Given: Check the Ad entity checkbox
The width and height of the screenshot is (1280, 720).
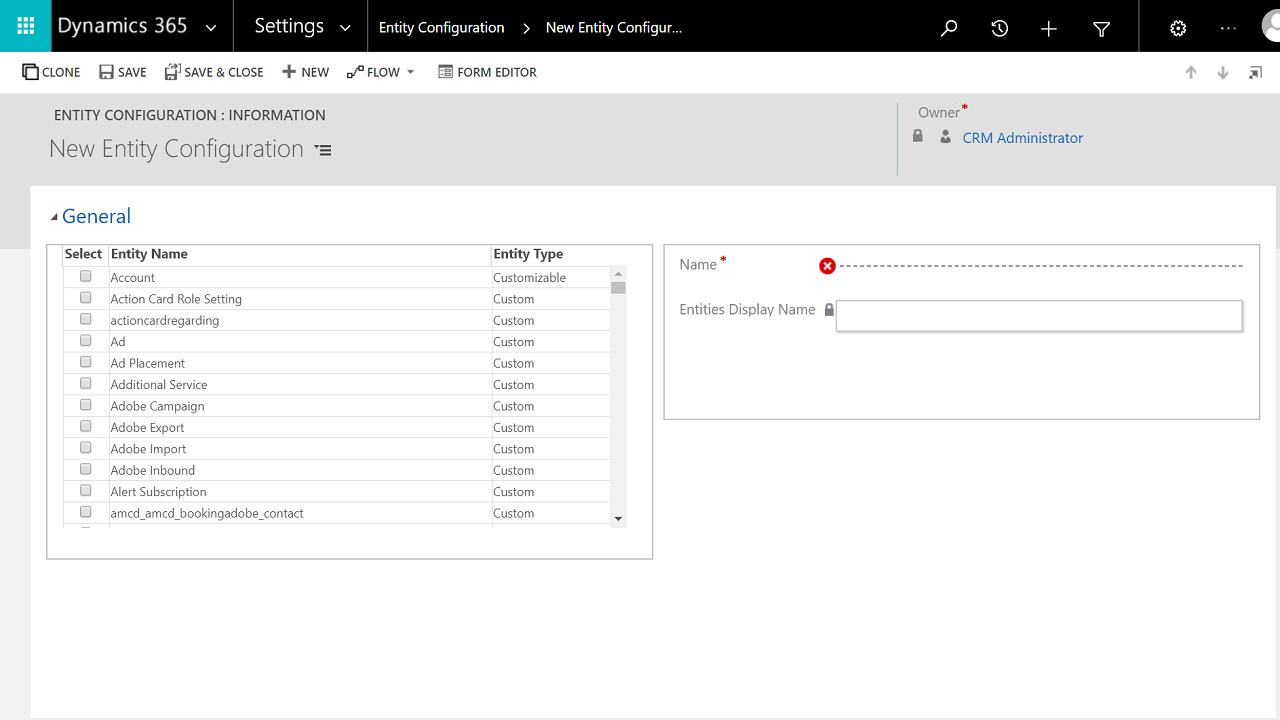Looking at the screenshot, I should [x=86, y=341].
